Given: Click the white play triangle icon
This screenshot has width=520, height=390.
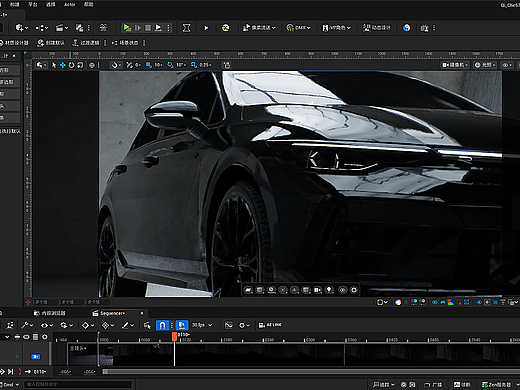Looking at the screenshot, I should [206, 28].
